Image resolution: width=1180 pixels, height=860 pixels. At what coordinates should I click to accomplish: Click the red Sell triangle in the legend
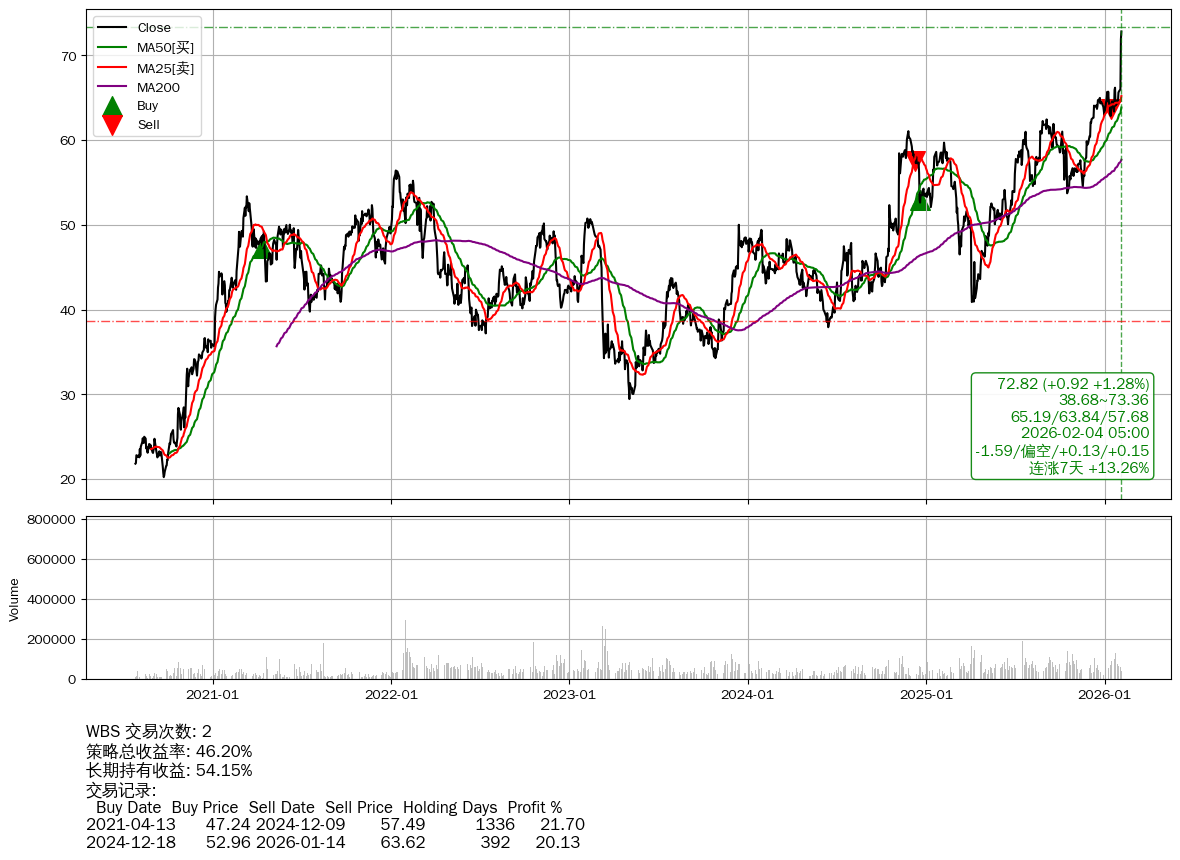[x=113, y=125]
